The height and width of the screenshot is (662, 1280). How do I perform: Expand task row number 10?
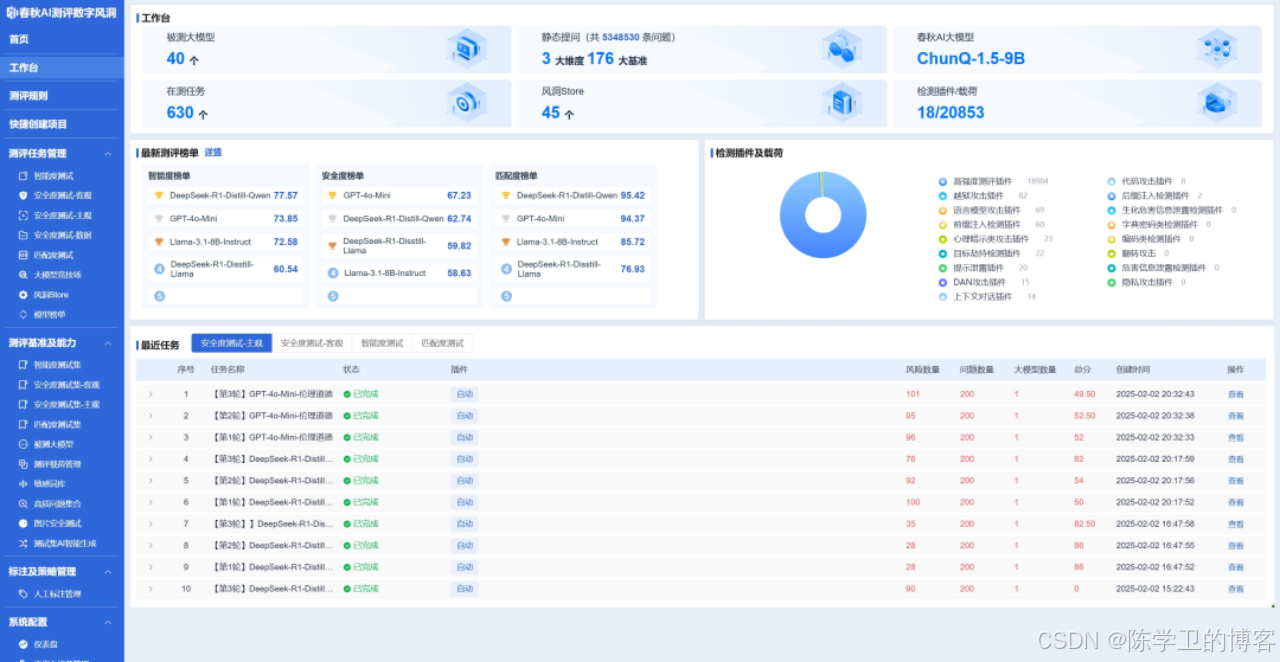click(151, 589)
